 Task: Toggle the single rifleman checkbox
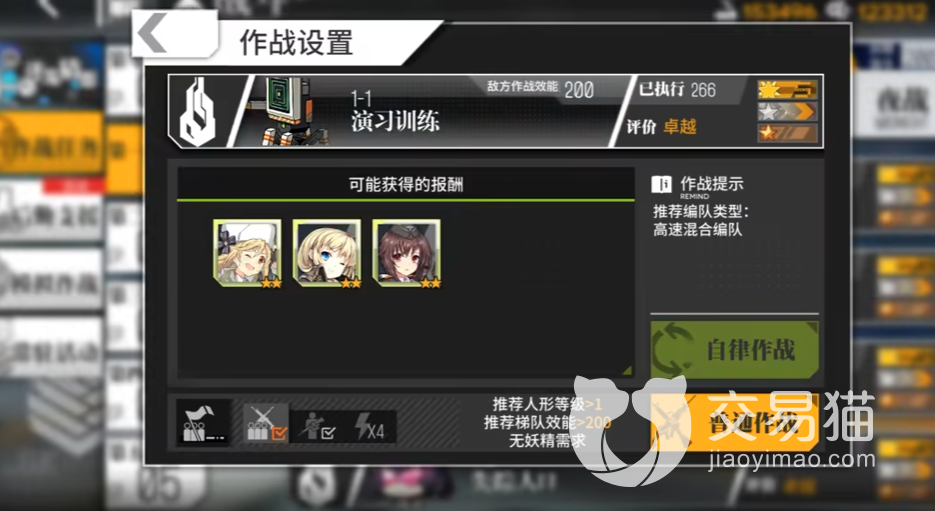coord(318,427)
